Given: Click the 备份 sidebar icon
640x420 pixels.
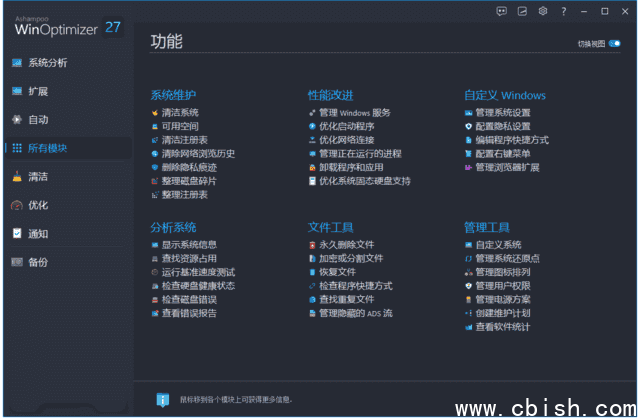Looking at the screenshot, I should click(x=17, y=262).
